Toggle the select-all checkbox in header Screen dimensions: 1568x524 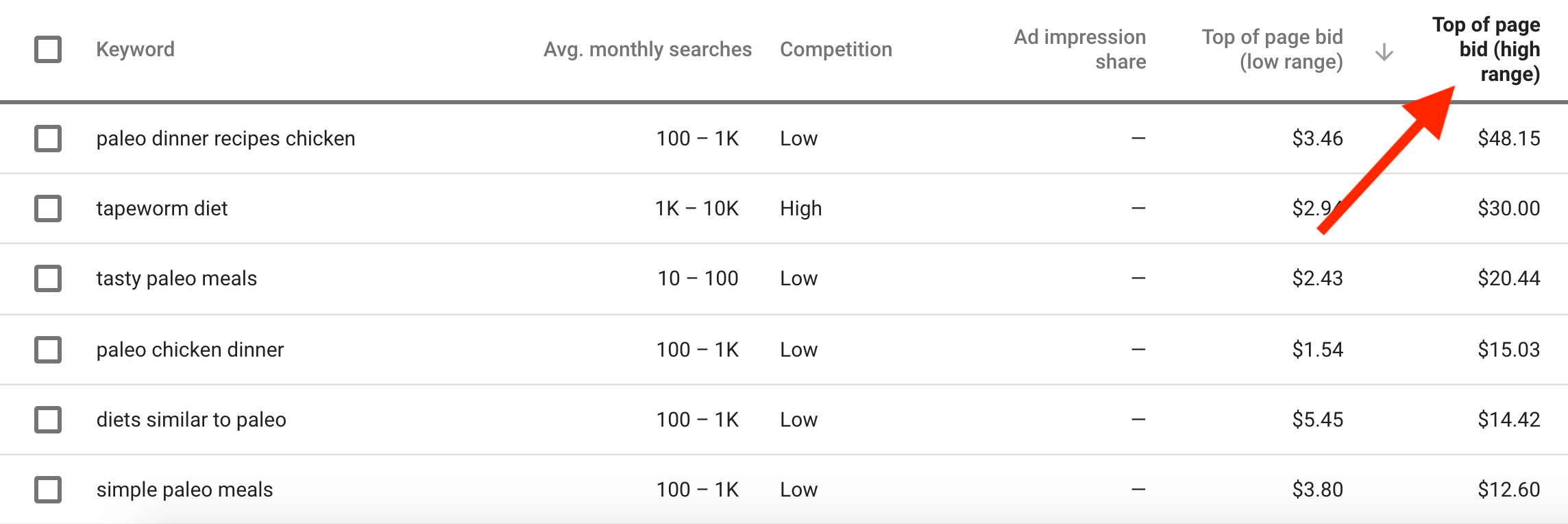[48, 49]
